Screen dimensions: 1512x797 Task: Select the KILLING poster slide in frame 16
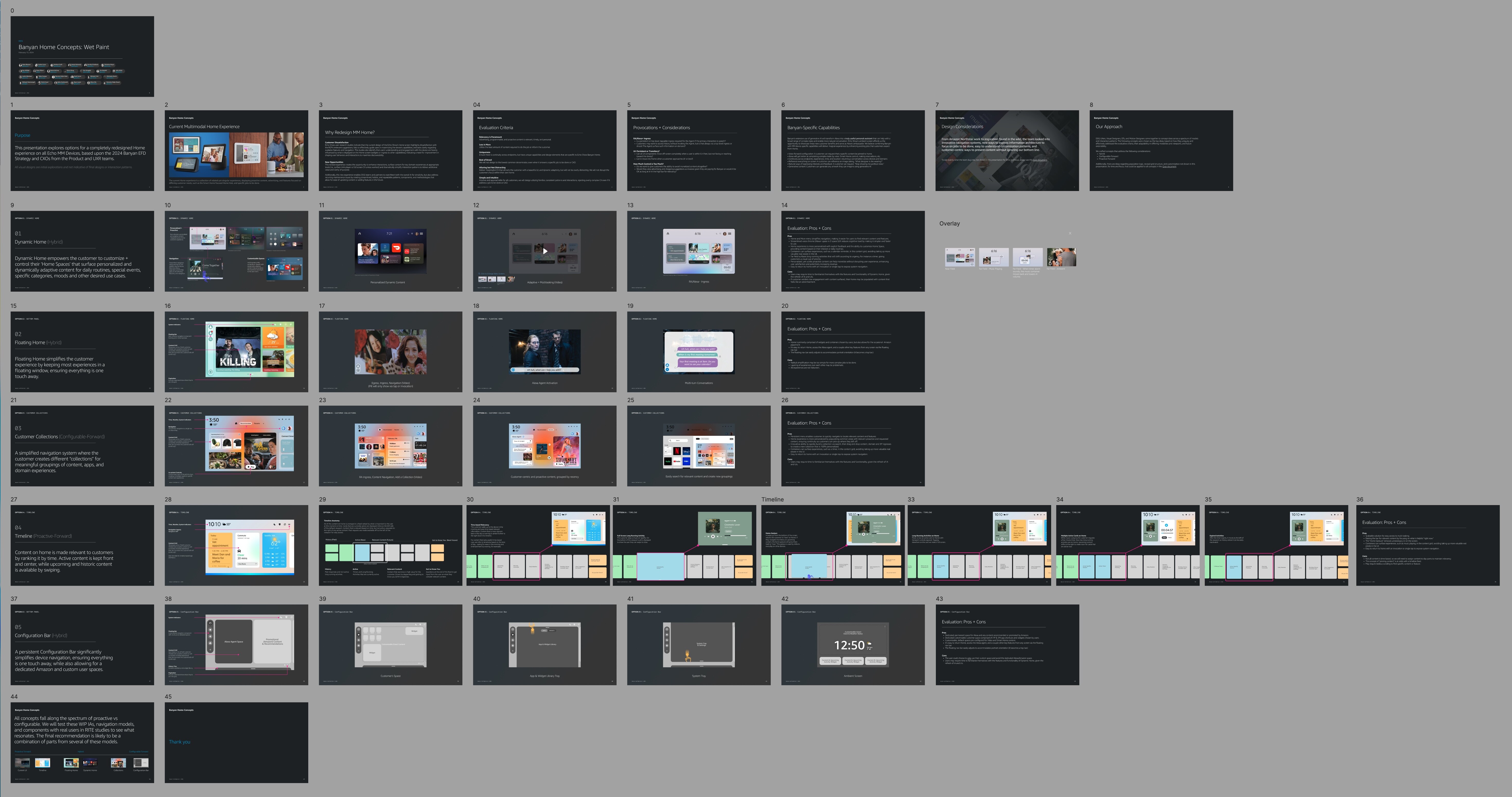pos(236,352)
